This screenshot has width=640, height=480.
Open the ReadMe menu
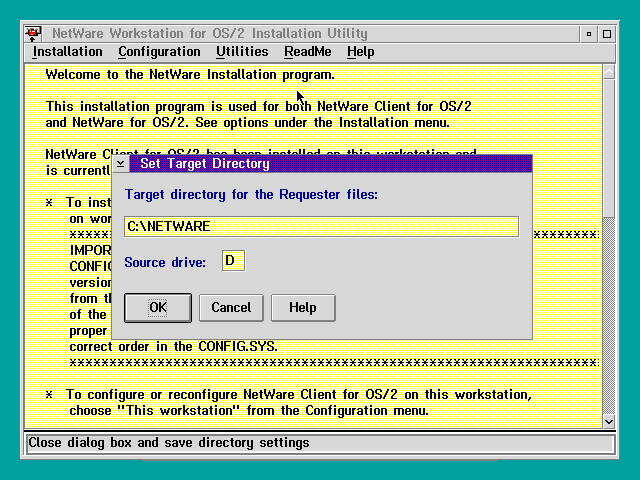pos(308,52)
